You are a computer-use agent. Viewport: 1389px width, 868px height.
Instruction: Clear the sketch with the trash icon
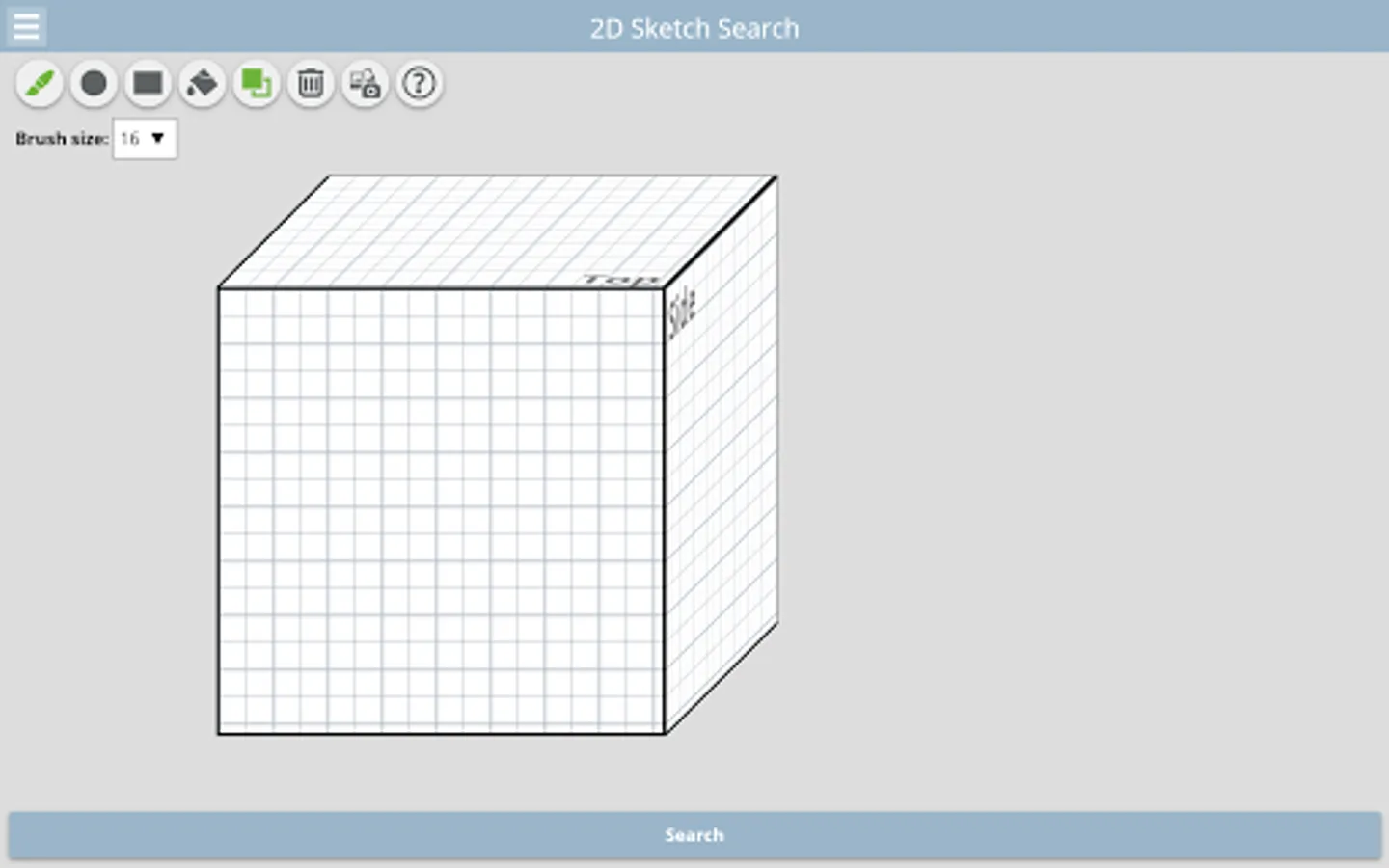(x=311, y=84)
